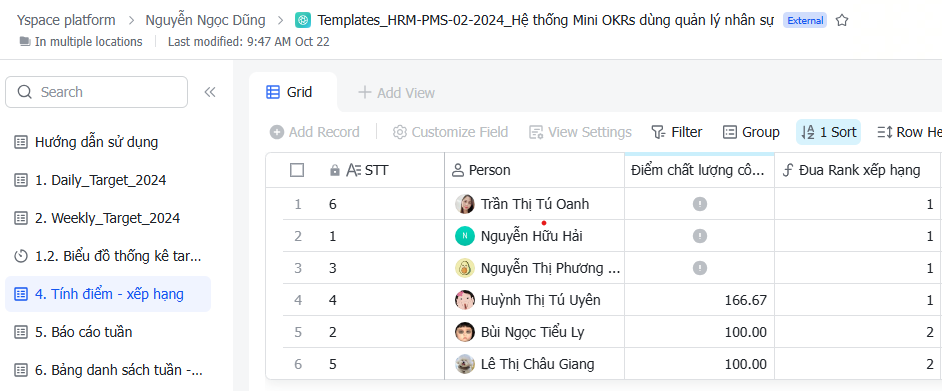Click Add Record button
Image resolution: width=942 pixels, height=391 pixels.
[x=314, y=132]
